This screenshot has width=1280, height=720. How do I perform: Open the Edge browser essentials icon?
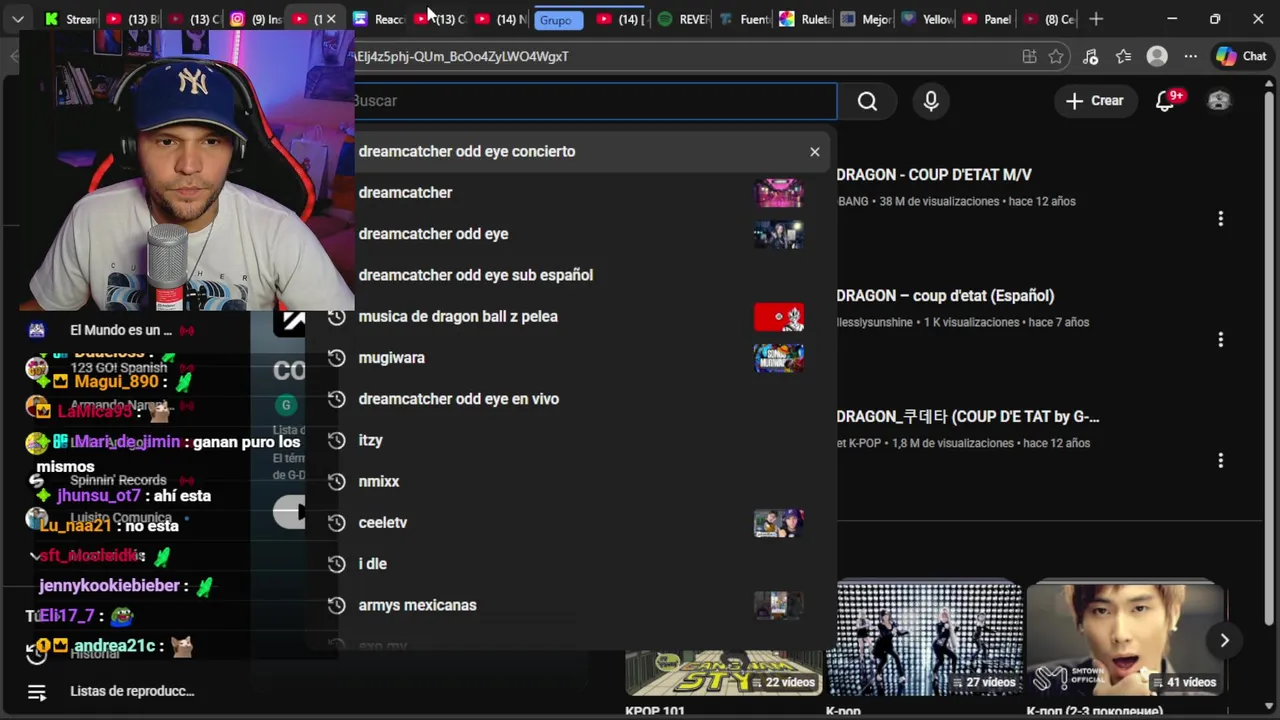(1090, 57)
